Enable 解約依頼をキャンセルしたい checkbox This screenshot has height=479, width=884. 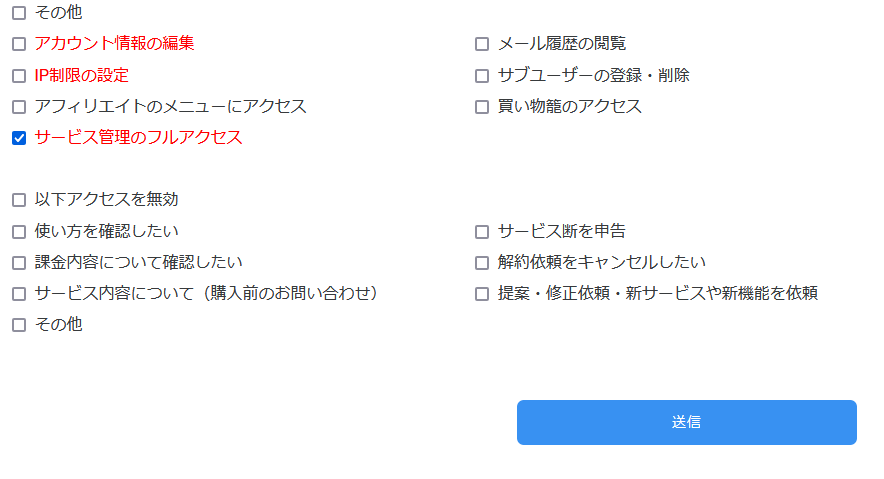(482, 263)
